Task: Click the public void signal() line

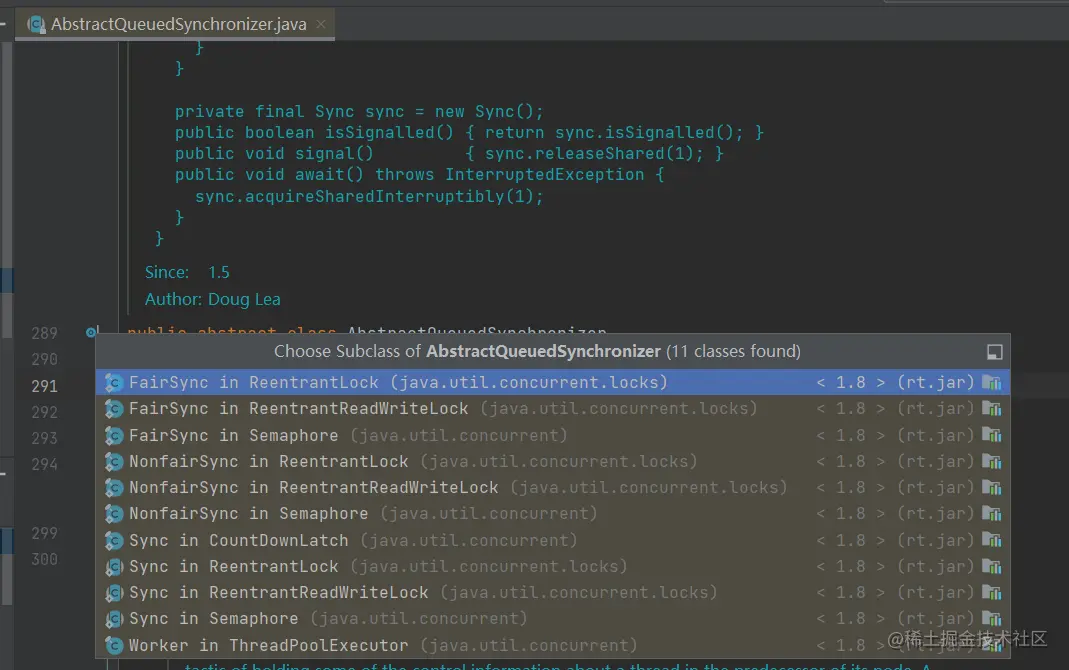Action: click(449, 153)
